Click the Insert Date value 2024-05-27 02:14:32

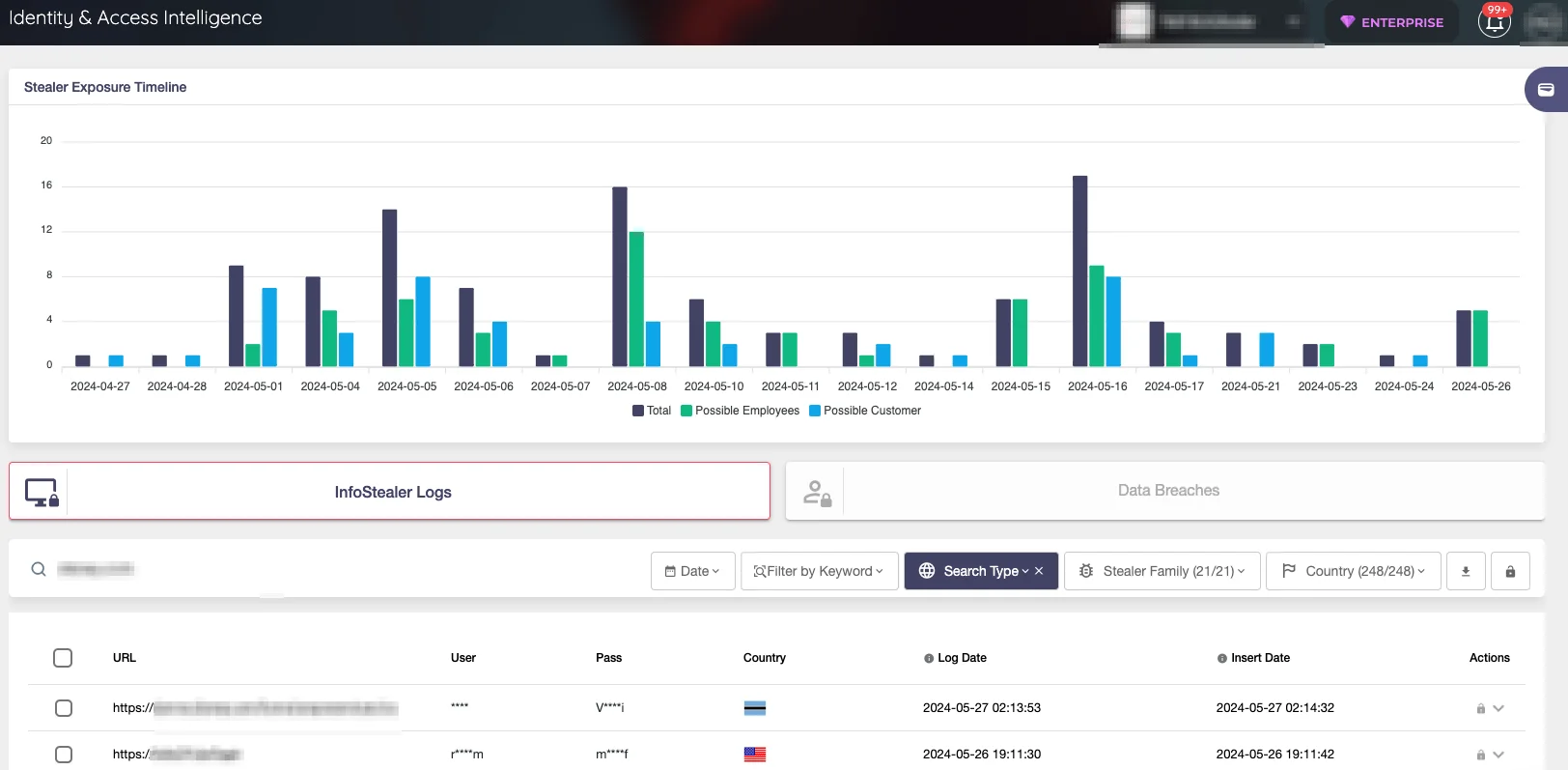coord(1274,708)
